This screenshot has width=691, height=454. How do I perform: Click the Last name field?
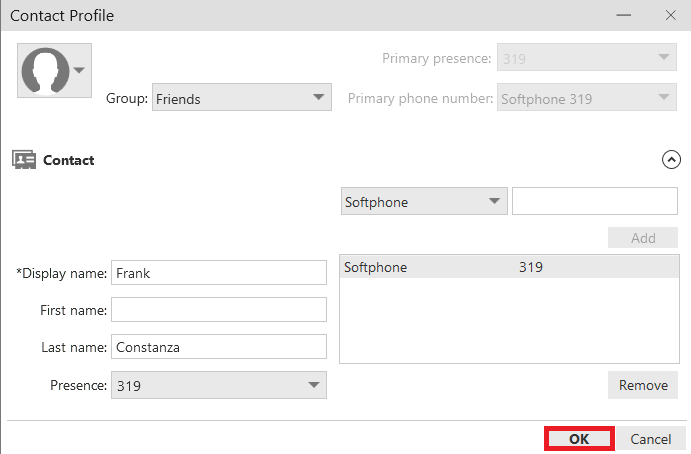point(219,347)
